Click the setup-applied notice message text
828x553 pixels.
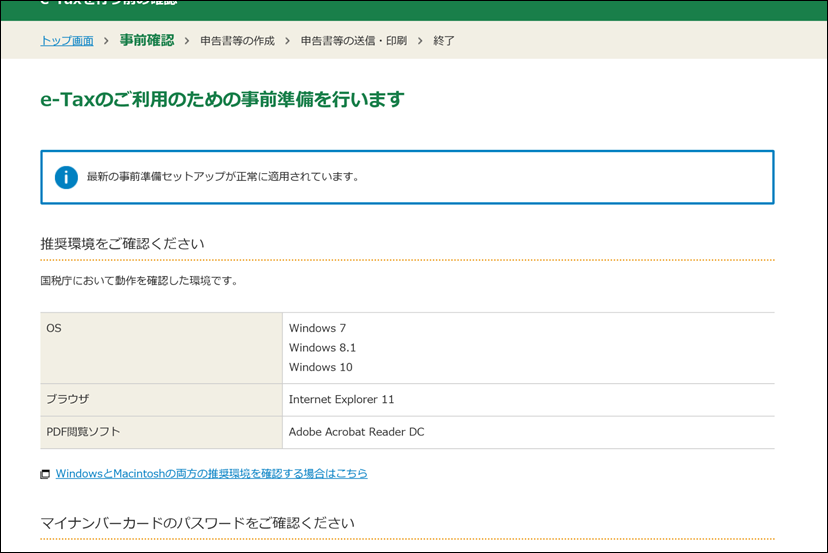(x=223, y=177)
